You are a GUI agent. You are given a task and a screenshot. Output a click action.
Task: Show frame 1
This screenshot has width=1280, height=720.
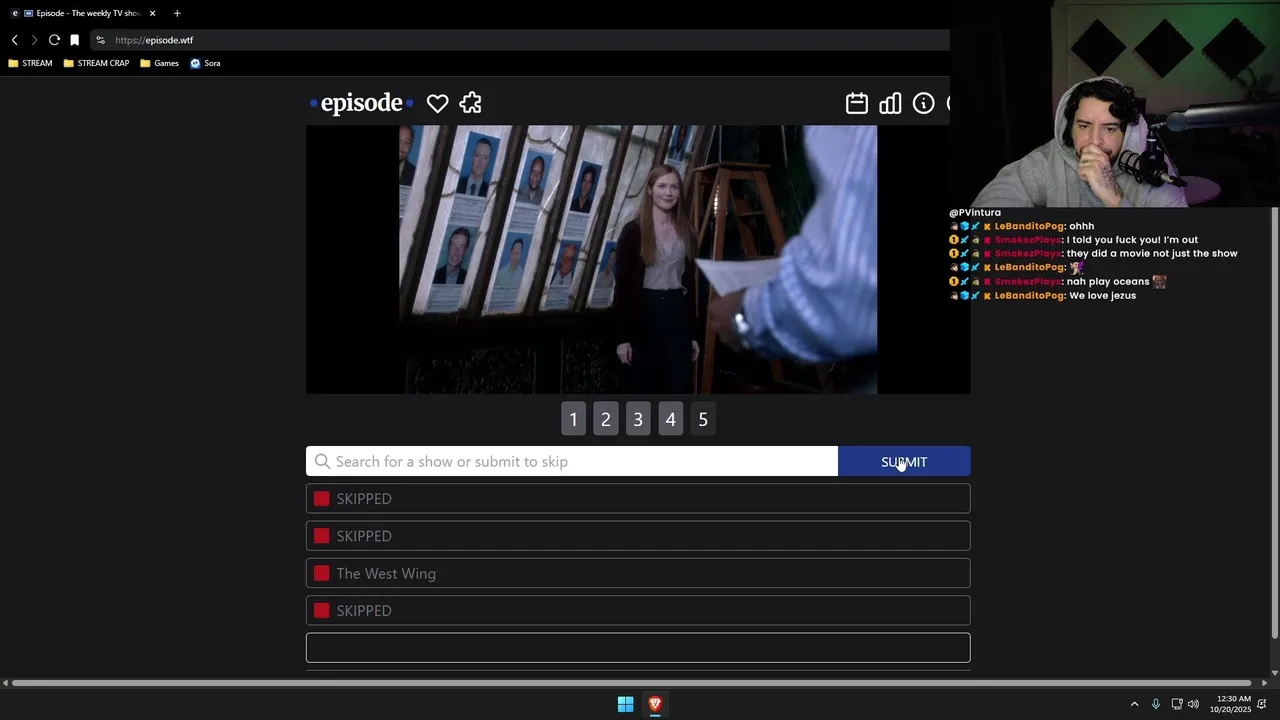tap(573, 419)
